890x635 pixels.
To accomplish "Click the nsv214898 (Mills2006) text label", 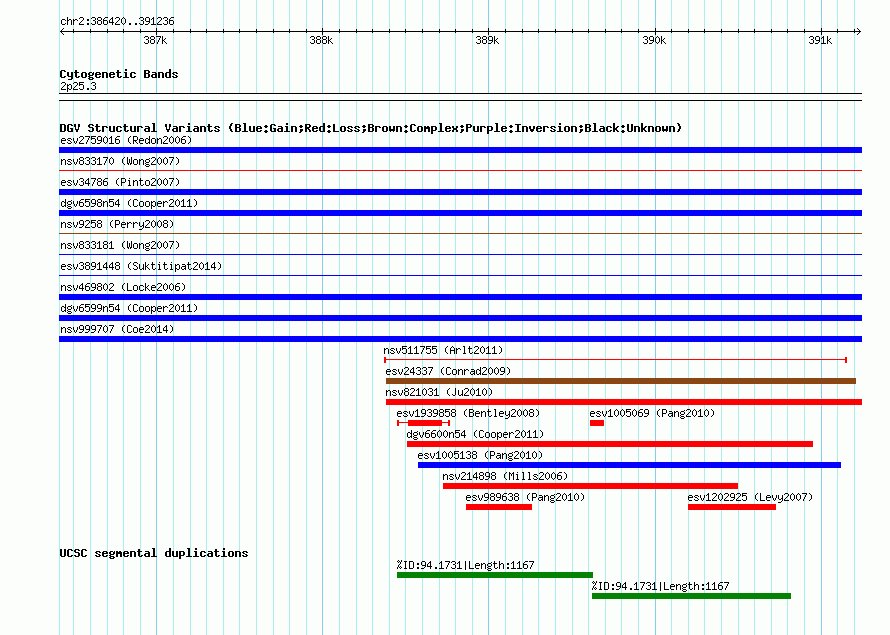I will coord(505,476).
